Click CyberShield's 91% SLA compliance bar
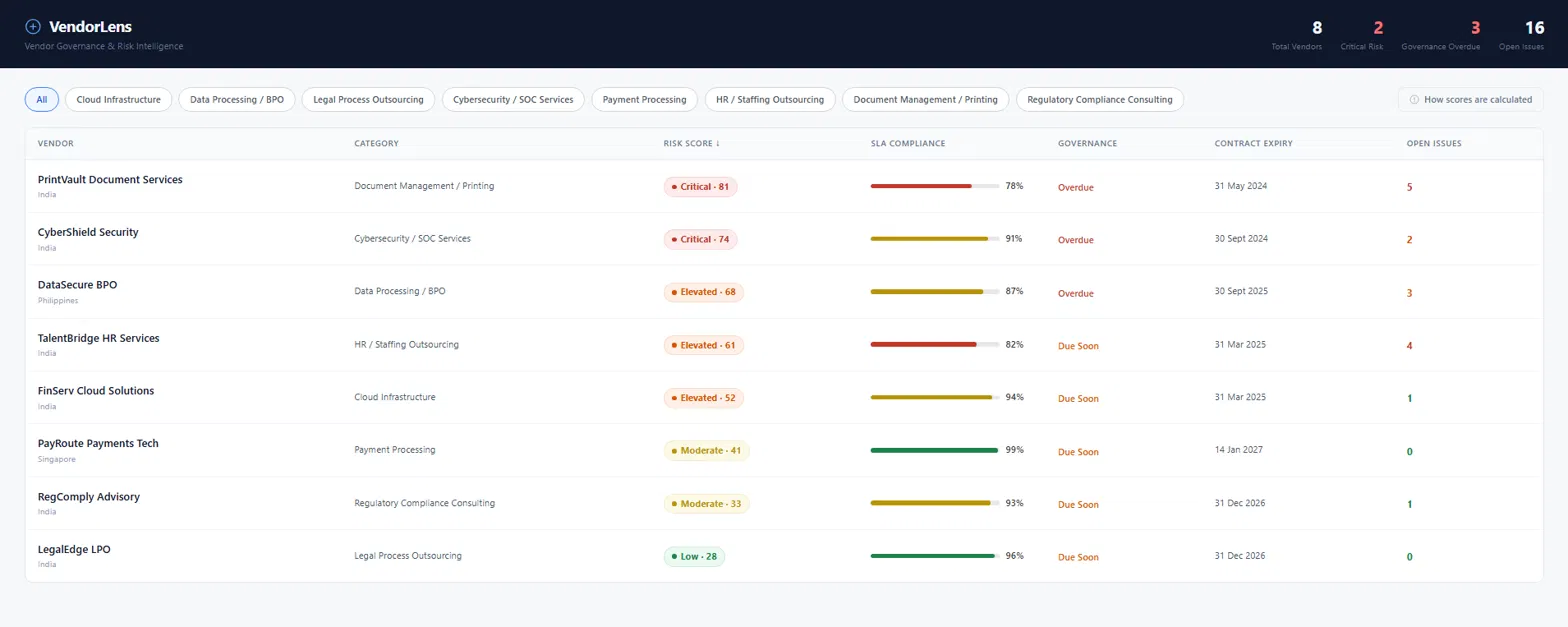The width and height of the screenshot is (1568, 627). pyautogui.click(x=934, y=239)
